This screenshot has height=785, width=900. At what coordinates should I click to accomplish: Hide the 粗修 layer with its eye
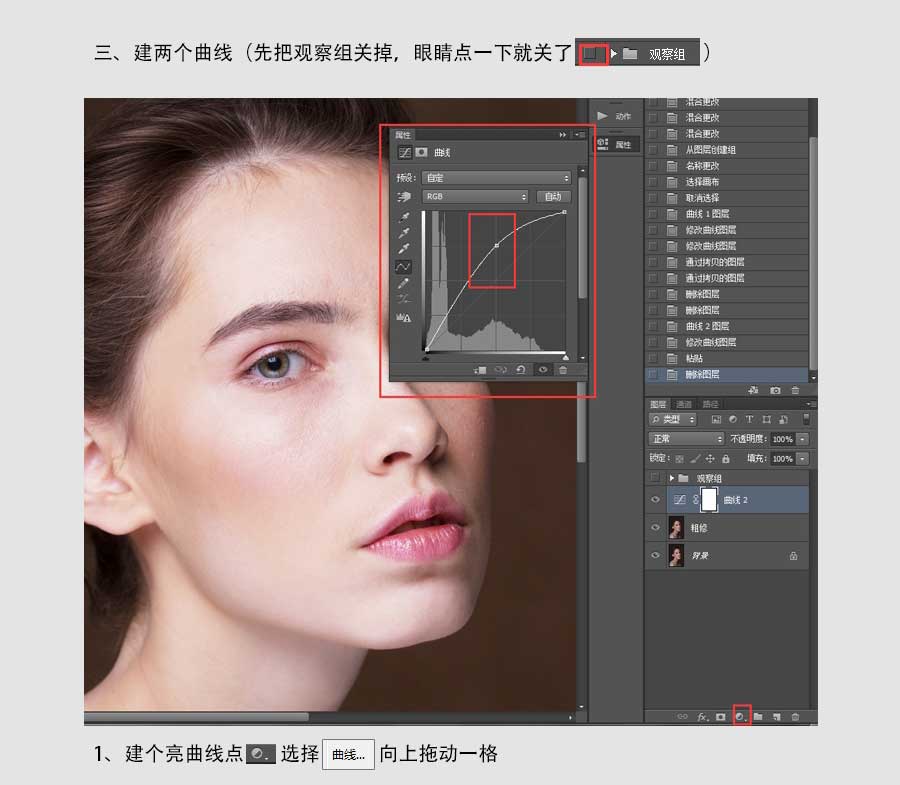click(655, 527)
